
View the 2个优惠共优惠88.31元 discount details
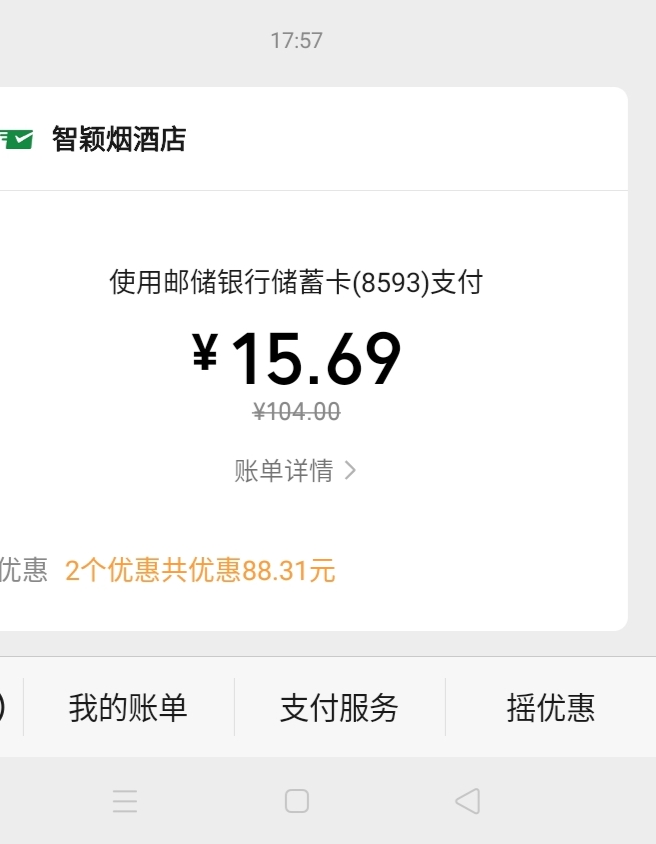200,571
